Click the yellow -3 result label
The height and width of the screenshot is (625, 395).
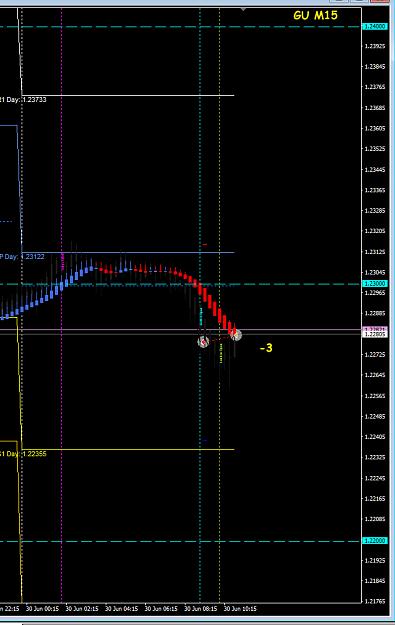click(266, 348)
